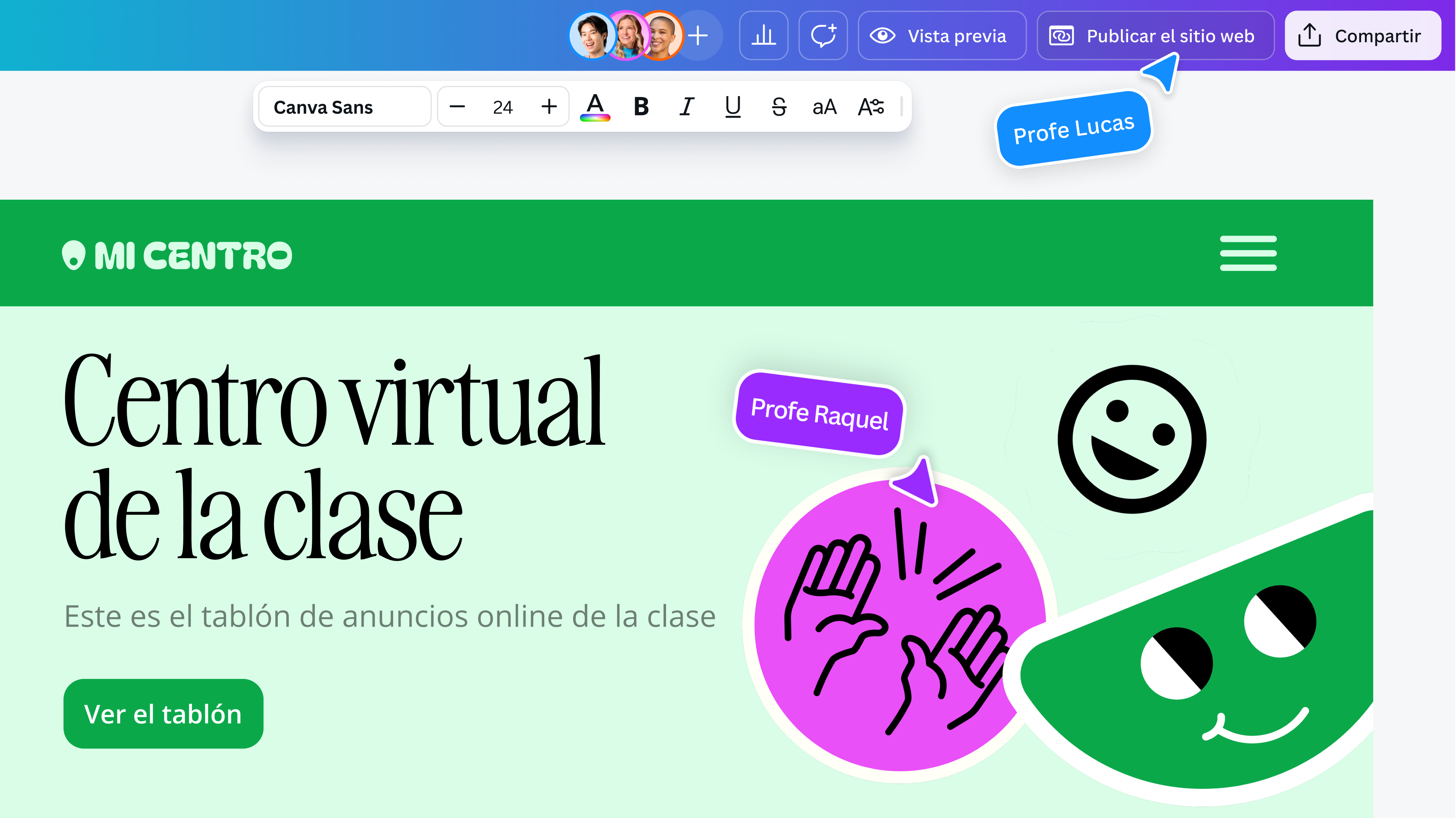Open the Canva Sans font dropdown
This screenshot has width=1456, height=818.
tap(344, 107)
